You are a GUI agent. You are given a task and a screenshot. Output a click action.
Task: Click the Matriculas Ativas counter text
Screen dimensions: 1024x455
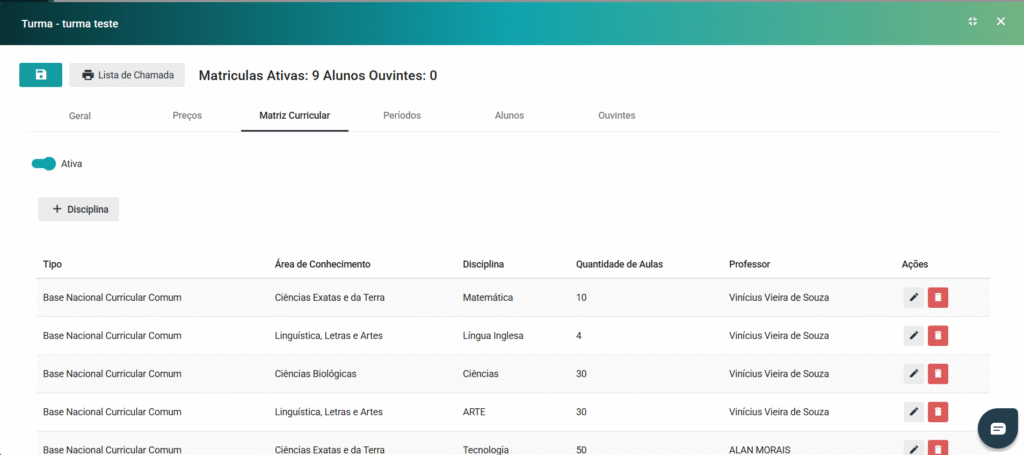[259, 76]
